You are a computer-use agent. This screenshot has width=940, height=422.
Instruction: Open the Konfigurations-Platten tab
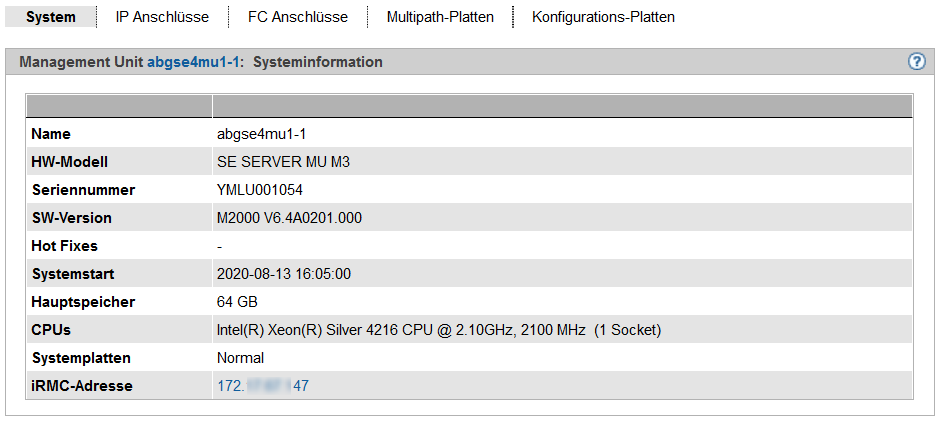point(603,17)
